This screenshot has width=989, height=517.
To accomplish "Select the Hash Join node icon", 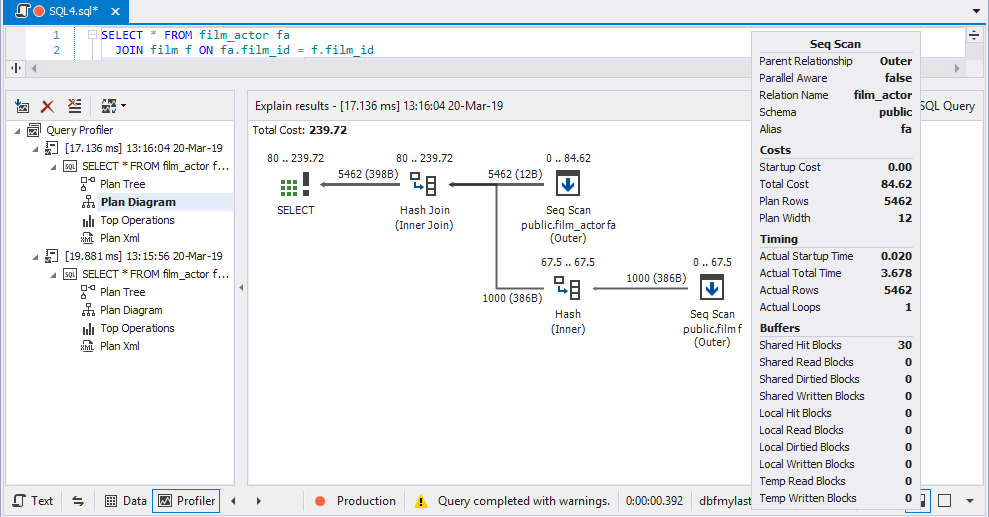I will (x=423, y=184).
